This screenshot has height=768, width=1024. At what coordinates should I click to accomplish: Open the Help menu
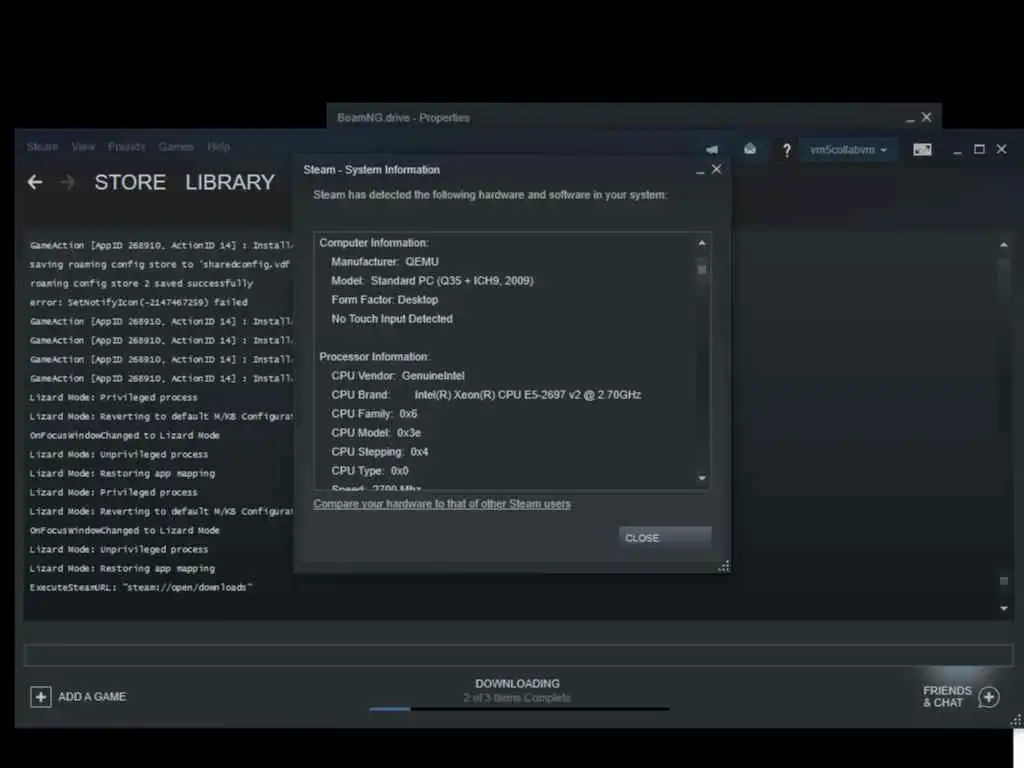pyautogui.click(x=219, y=147)
